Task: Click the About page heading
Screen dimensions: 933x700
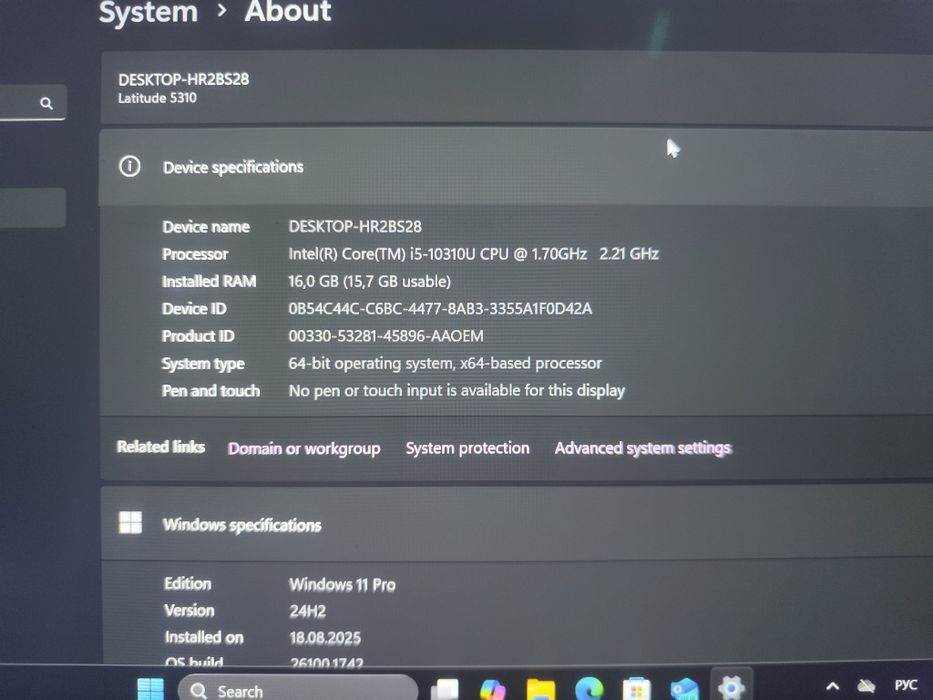Action: click(287, 12)
